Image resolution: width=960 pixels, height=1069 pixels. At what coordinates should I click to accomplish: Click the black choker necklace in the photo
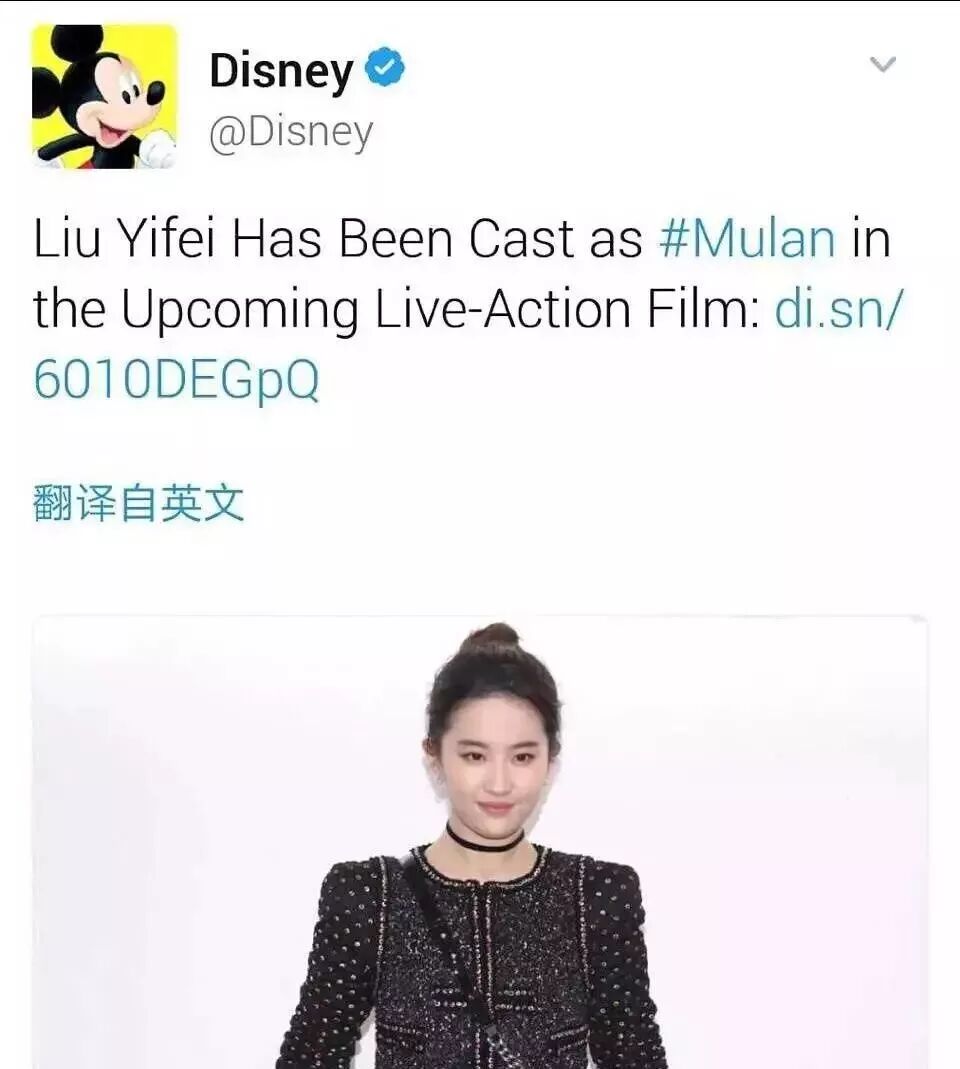click(484, 841)
